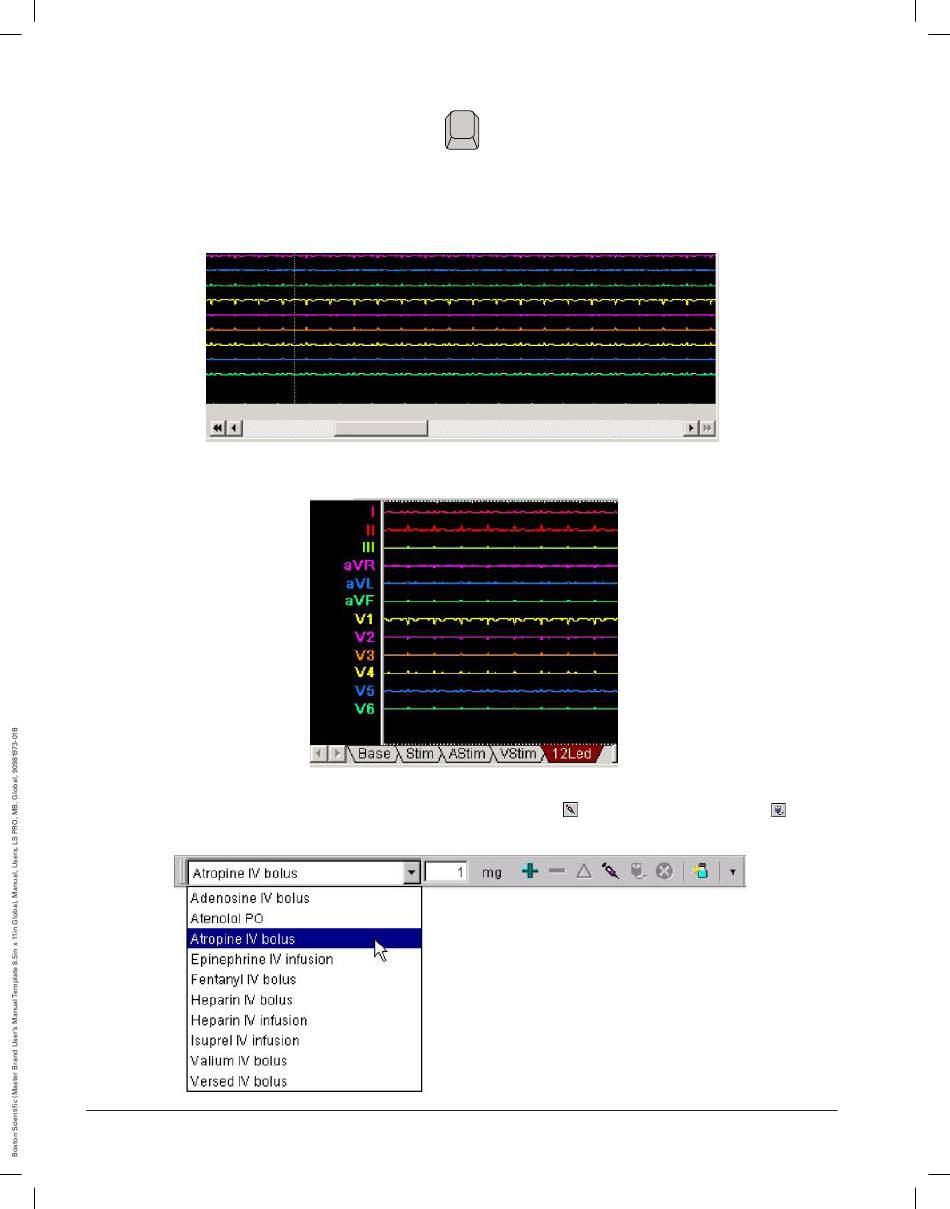Select Heparin IV bolus from list
Image resolution: width=950 pixels, height=1209 pixels.
[x=304, y=1000]
